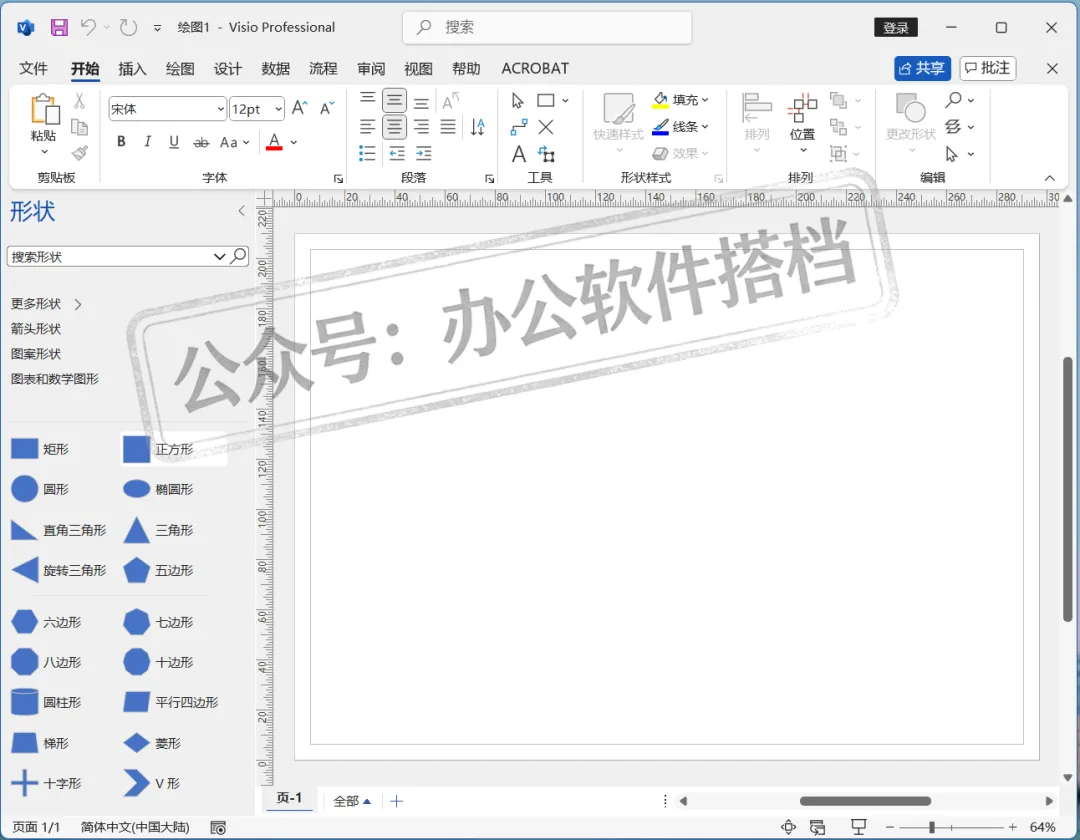The image size is (1080, 840).
Task: Click the All pages (全部) button
Action: click(352, 801)
